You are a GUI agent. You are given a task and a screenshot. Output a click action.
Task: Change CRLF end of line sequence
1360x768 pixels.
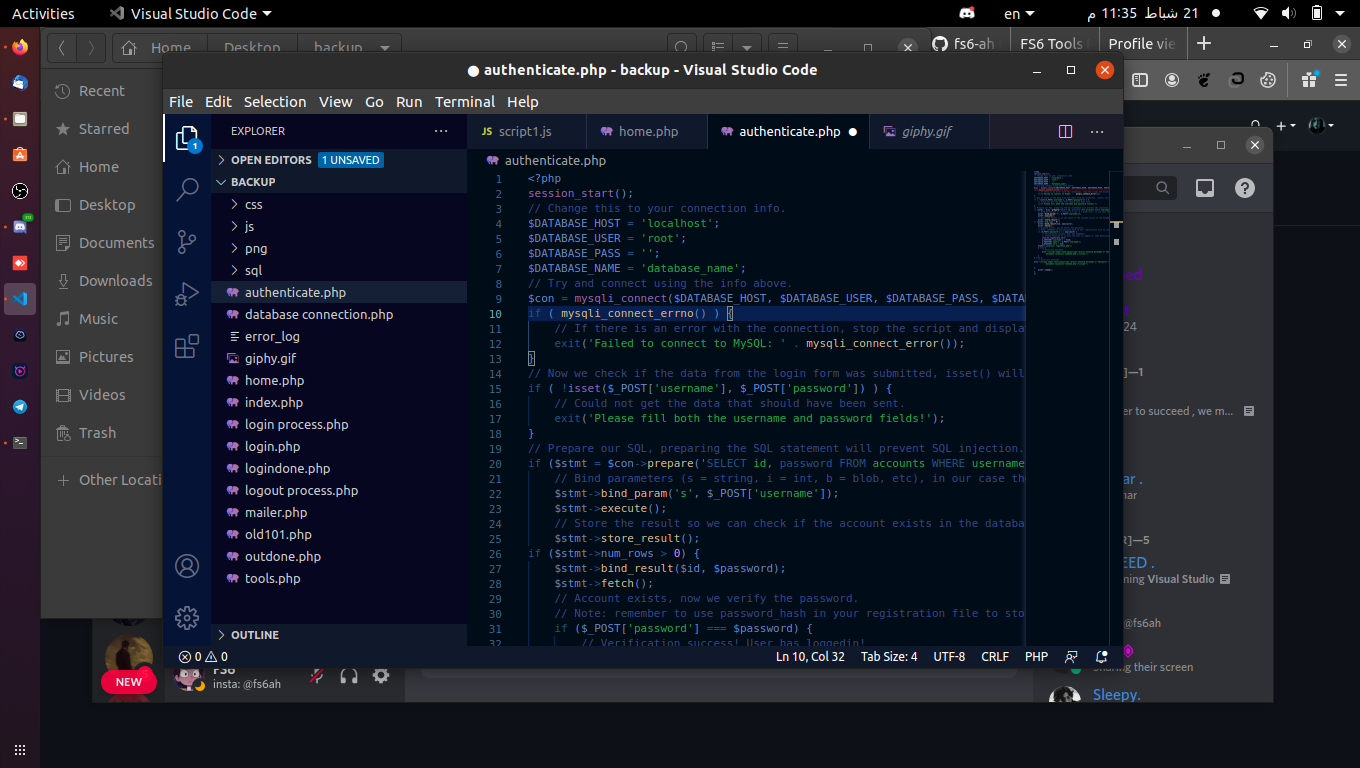point(995,657)
